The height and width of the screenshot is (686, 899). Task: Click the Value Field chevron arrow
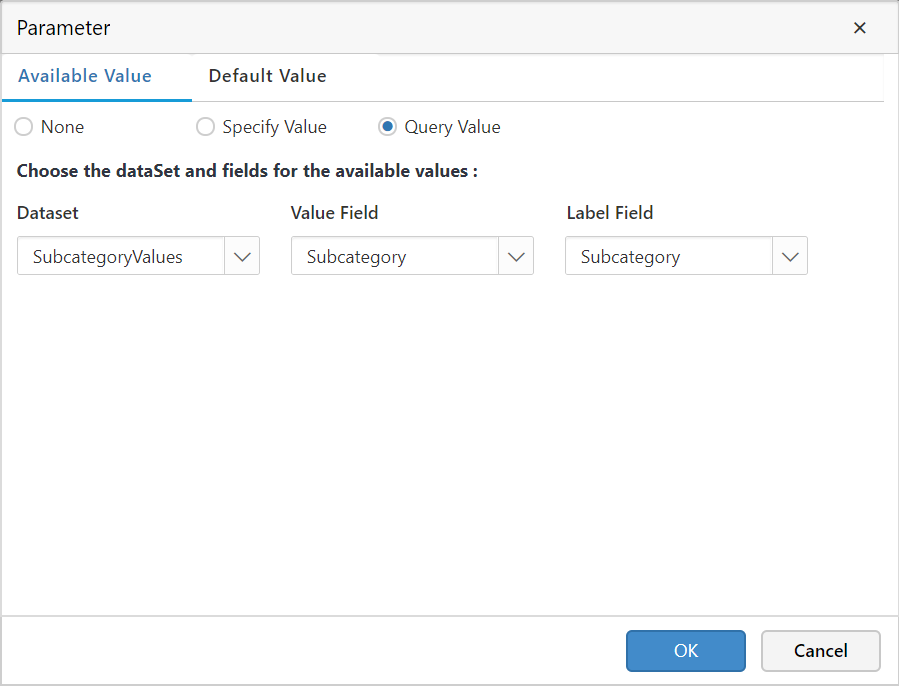point(516,256)
